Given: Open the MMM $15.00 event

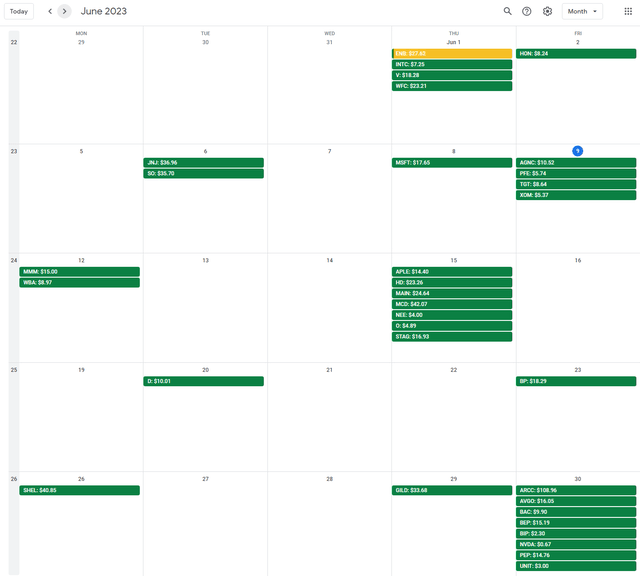Looking at the screenshot, I should click(80, 272).
